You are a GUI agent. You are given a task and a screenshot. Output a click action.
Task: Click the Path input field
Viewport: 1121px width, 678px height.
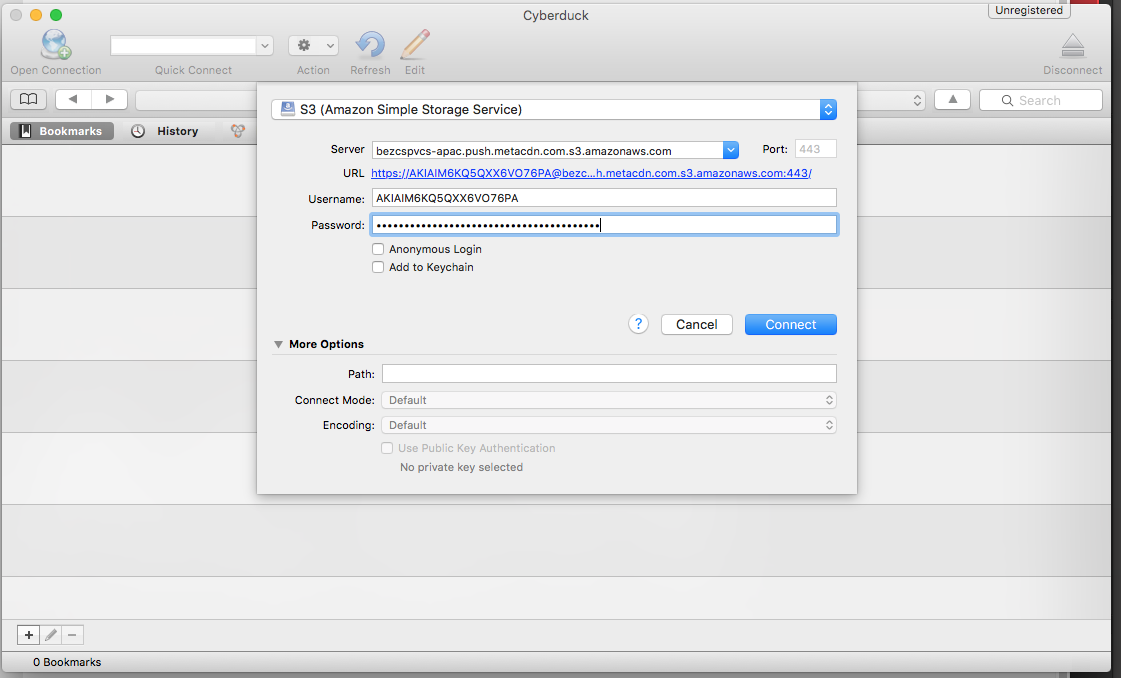point(609,373)
